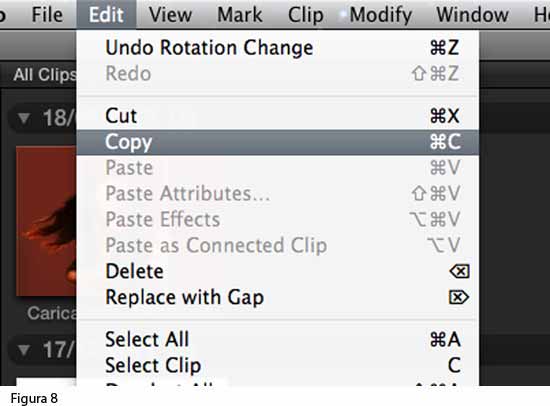The width and height of the screenshot is (550, 406).
Task: Collapse the 17/ date group triangle
Action: 24,350
